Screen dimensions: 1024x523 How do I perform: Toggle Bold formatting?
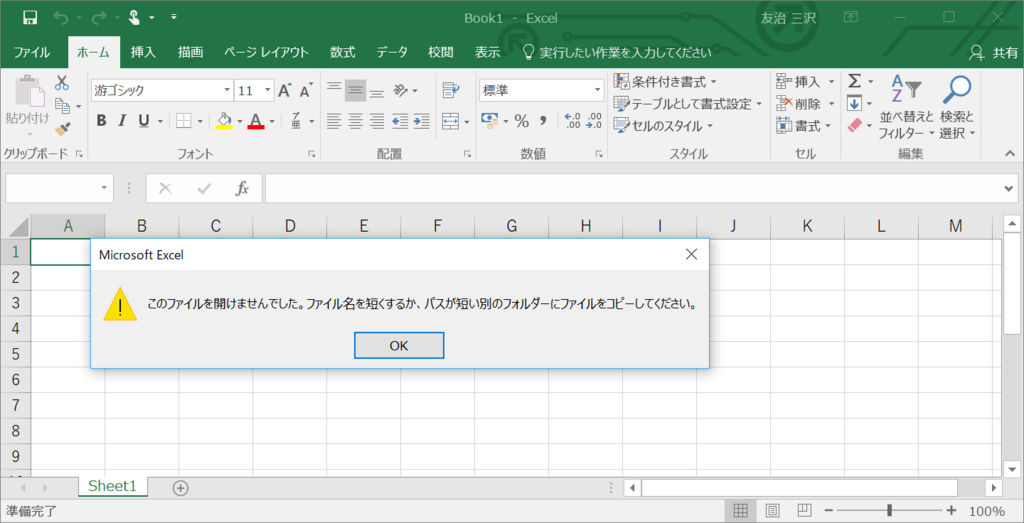pyautogui.click(x=101, y=121)
